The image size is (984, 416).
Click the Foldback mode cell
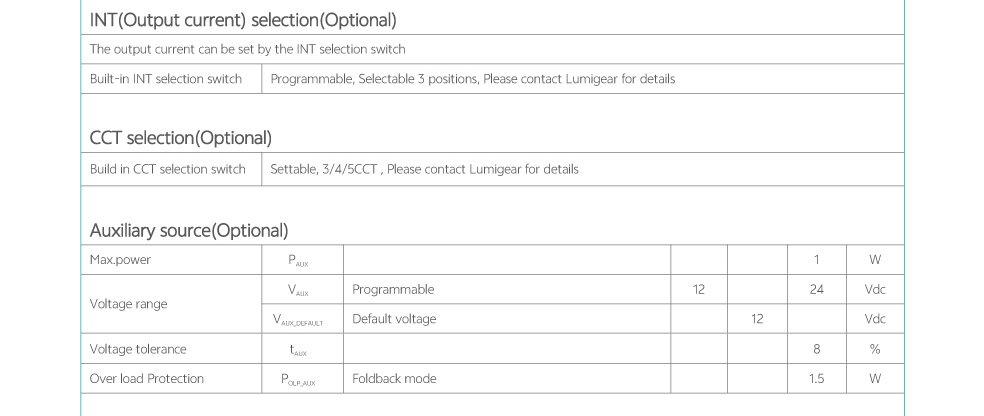tap(395, 379)
